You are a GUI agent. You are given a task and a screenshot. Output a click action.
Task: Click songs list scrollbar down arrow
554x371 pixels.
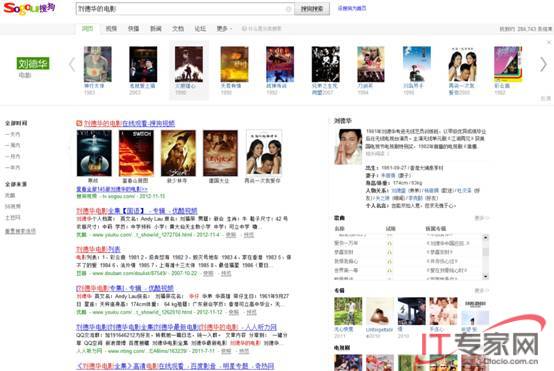tap(486, 277)
